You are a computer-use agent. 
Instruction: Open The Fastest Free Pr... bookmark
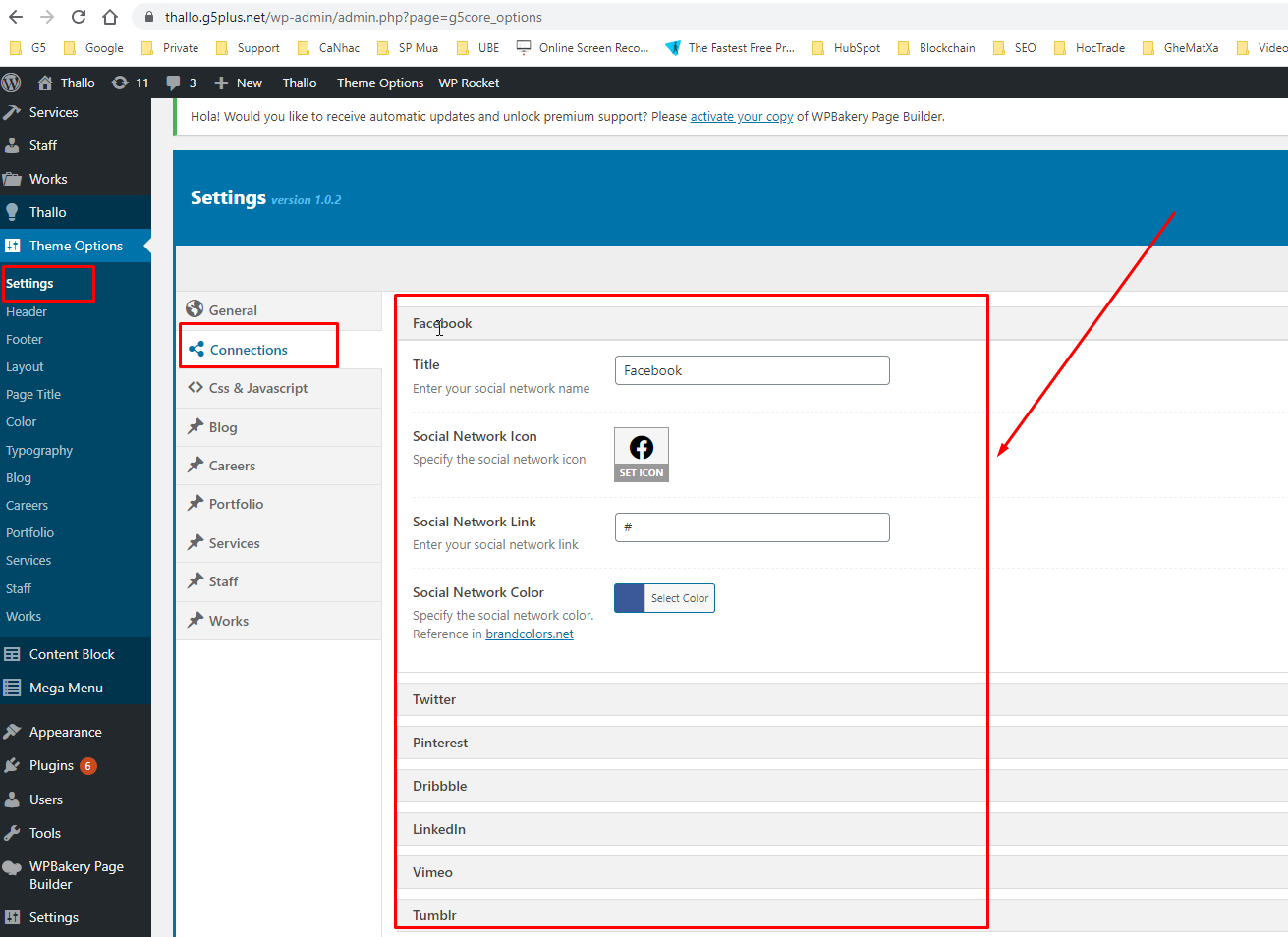(730, 47)
